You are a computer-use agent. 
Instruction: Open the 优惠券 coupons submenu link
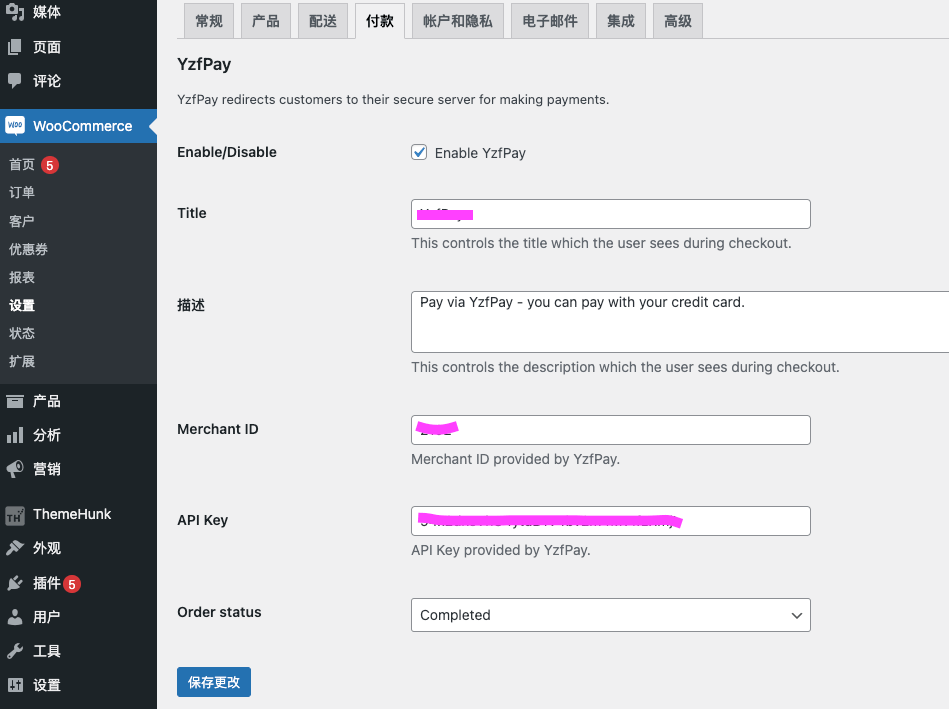click(28, 249)
